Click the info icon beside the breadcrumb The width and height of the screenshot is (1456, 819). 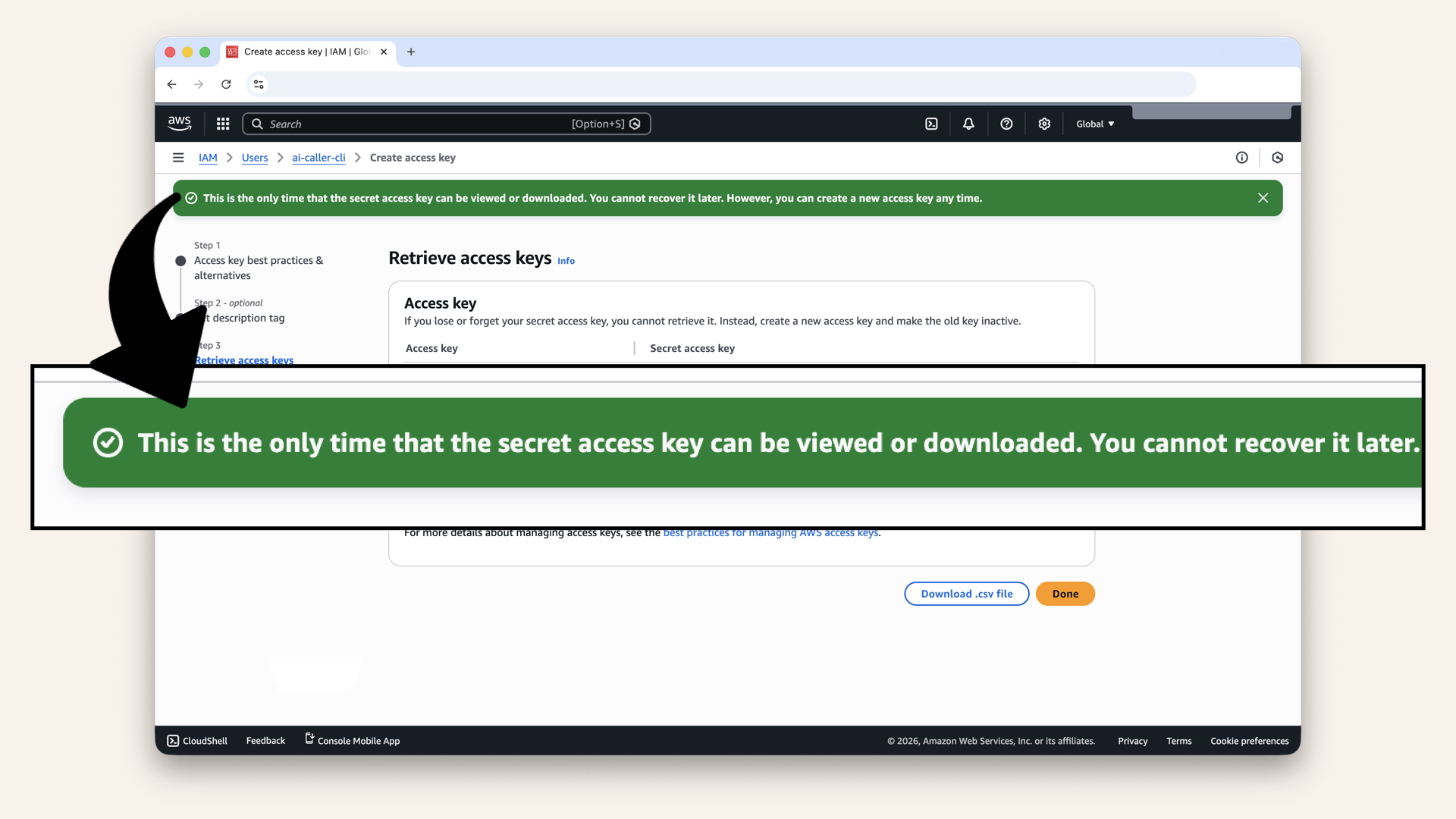click(1242, 157)
